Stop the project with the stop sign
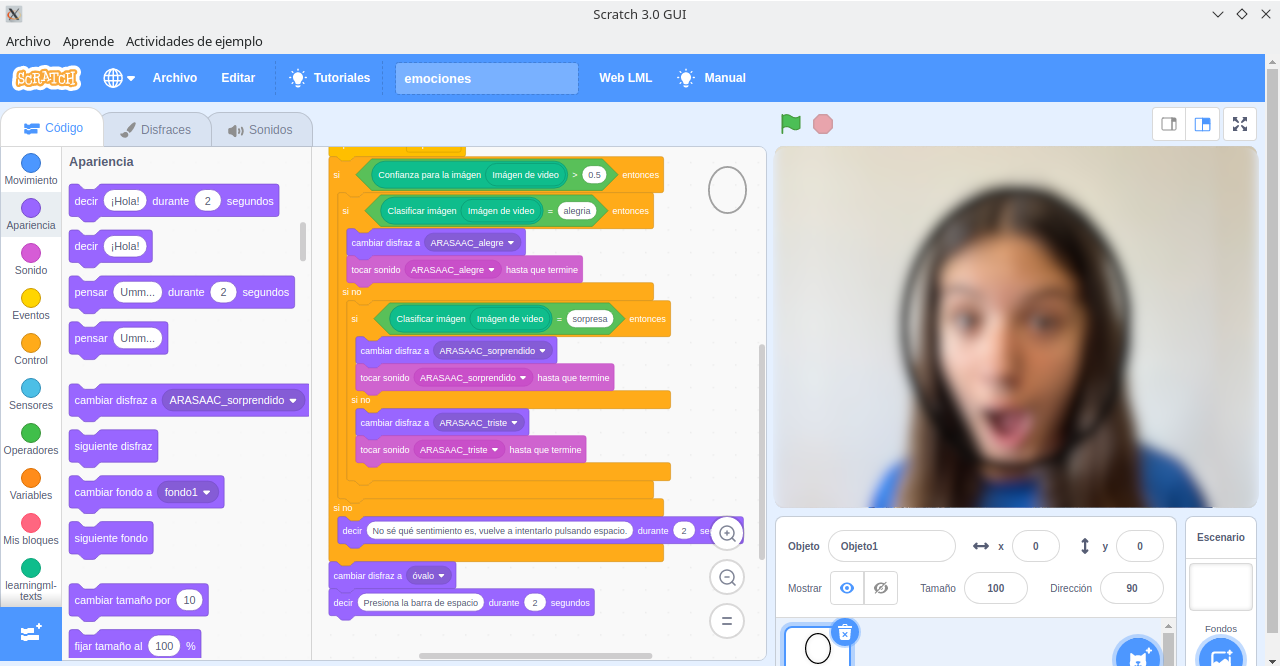Viewport: 1280px width, 666px height. 822,123
